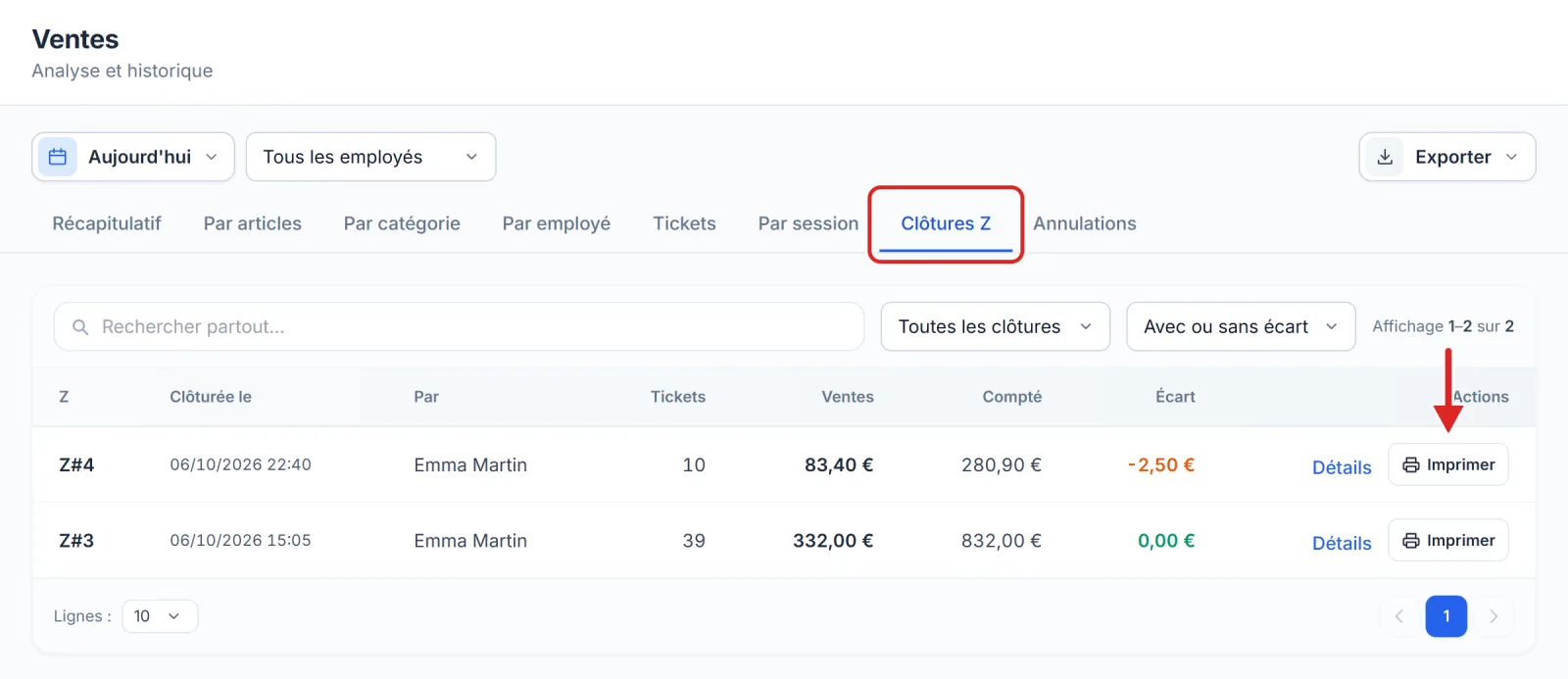Click the calendar icon beside Aujourd'hui
1568x679 pixels.
coord(58,157)
